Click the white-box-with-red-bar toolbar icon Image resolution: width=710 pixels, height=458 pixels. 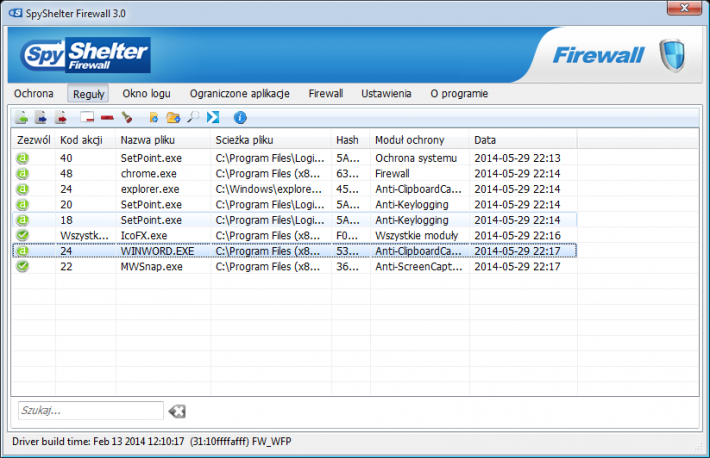87,117
